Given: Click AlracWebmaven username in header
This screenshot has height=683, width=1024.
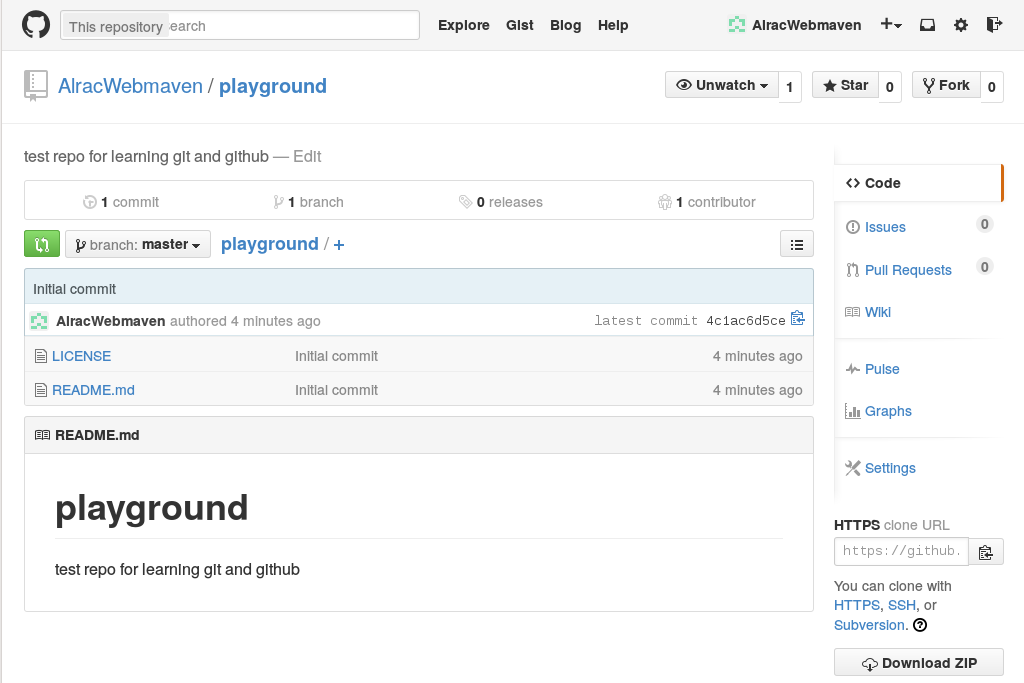Looking at the screenshot, I should click(807, 25).
